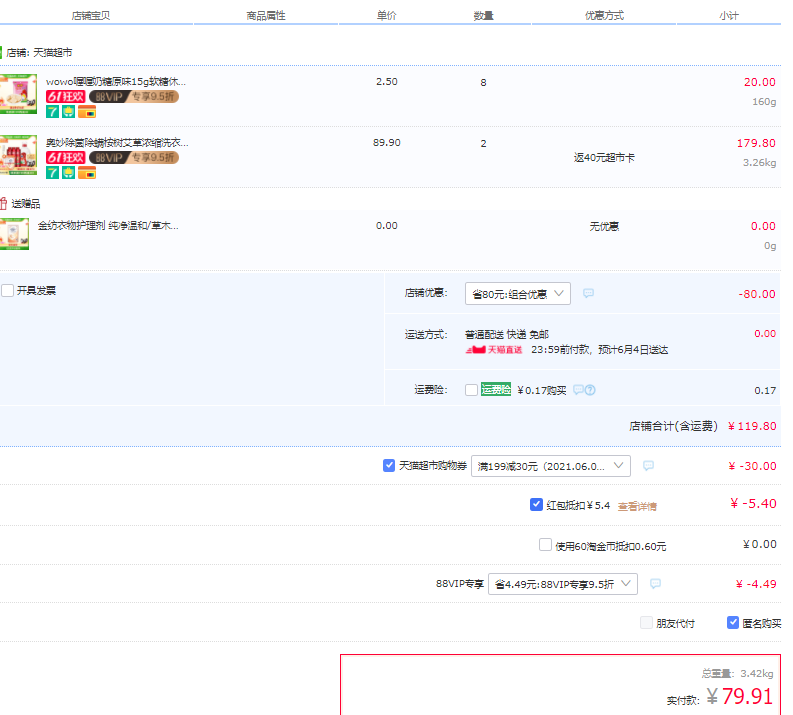Click the green 7-day icon under wowo candy item
The height and width of the screenshot is (715, 793).
pyautogui.click(x=53, y=112)
